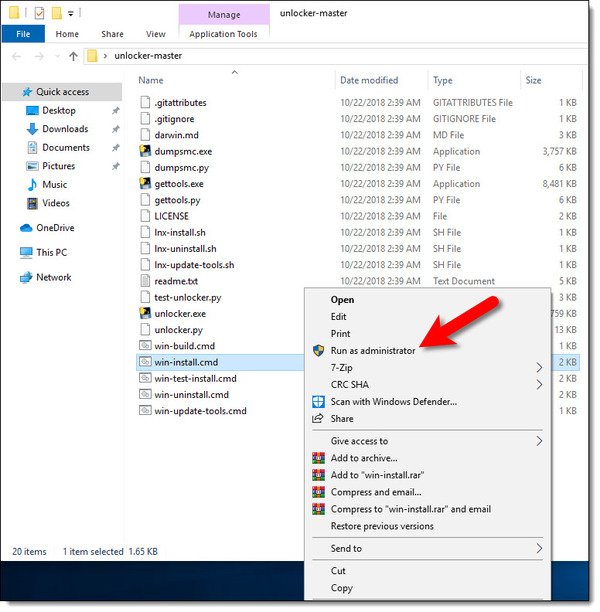Click the win-test-install.cmd file icon
600x612 pixels.
145,378
